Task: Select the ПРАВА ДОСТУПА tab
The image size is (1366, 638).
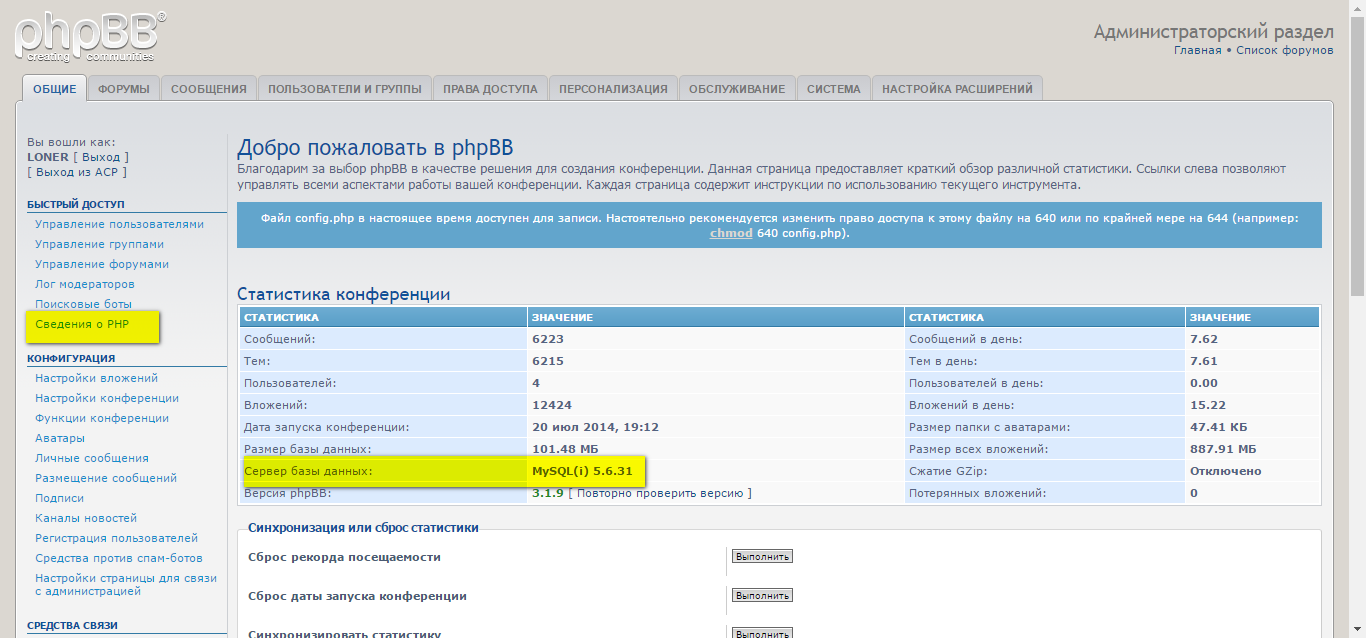Action: tap(490, 89)
